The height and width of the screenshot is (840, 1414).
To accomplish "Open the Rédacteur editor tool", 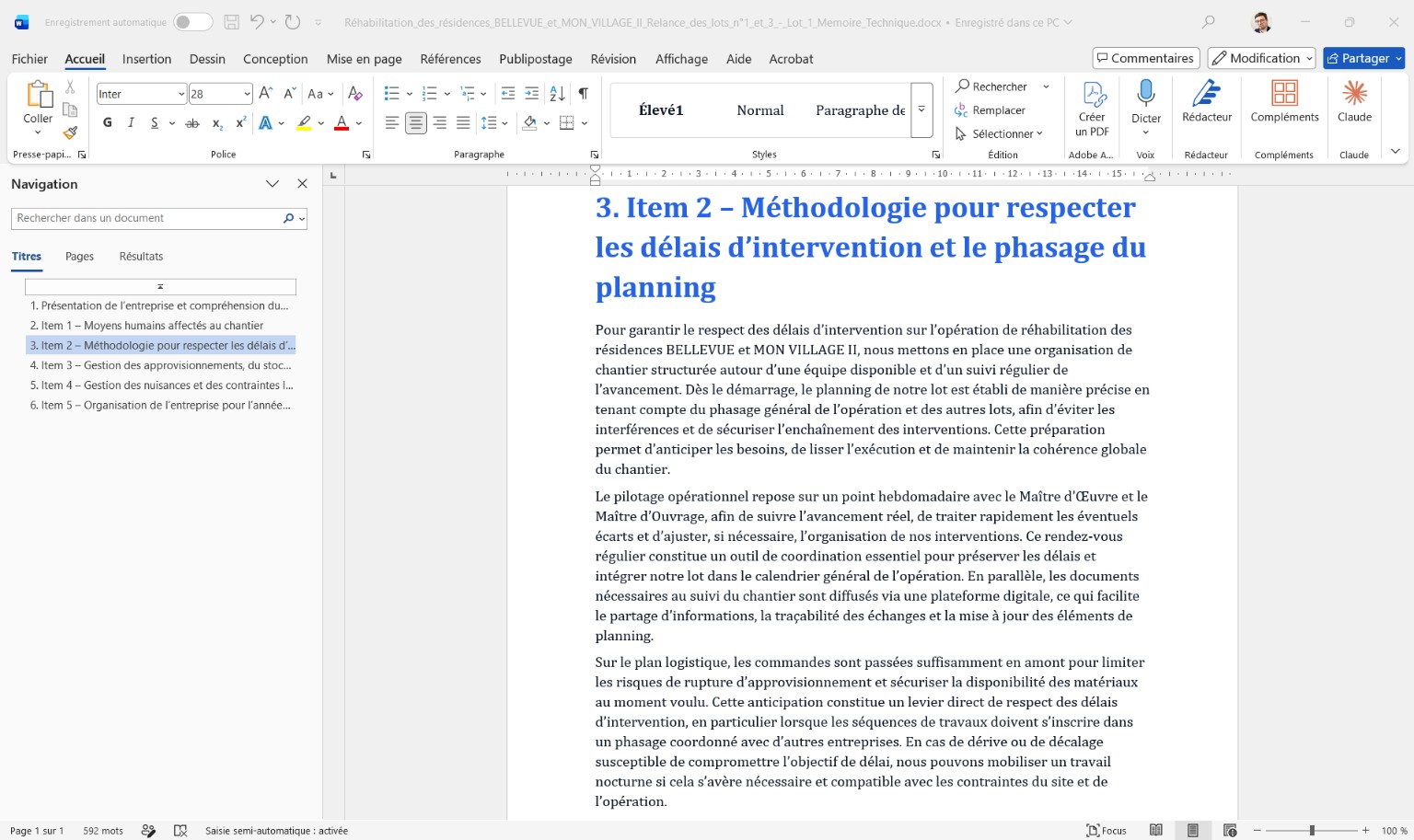I will pyautogui.click(x=1207, y=101).
